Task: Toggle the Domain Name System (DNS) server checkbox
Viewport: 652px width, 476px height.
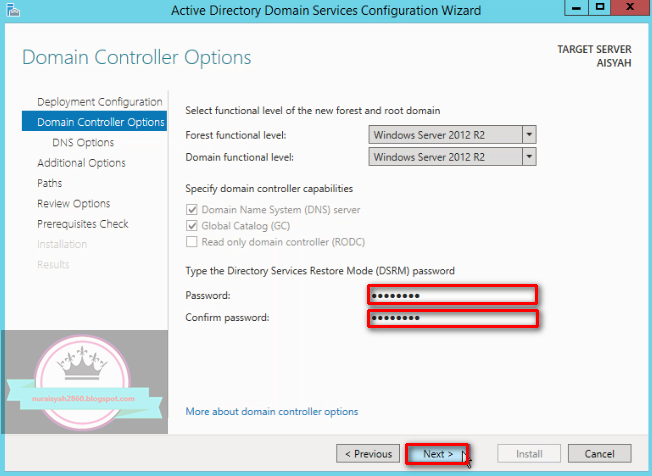Action: click(192, 210)
